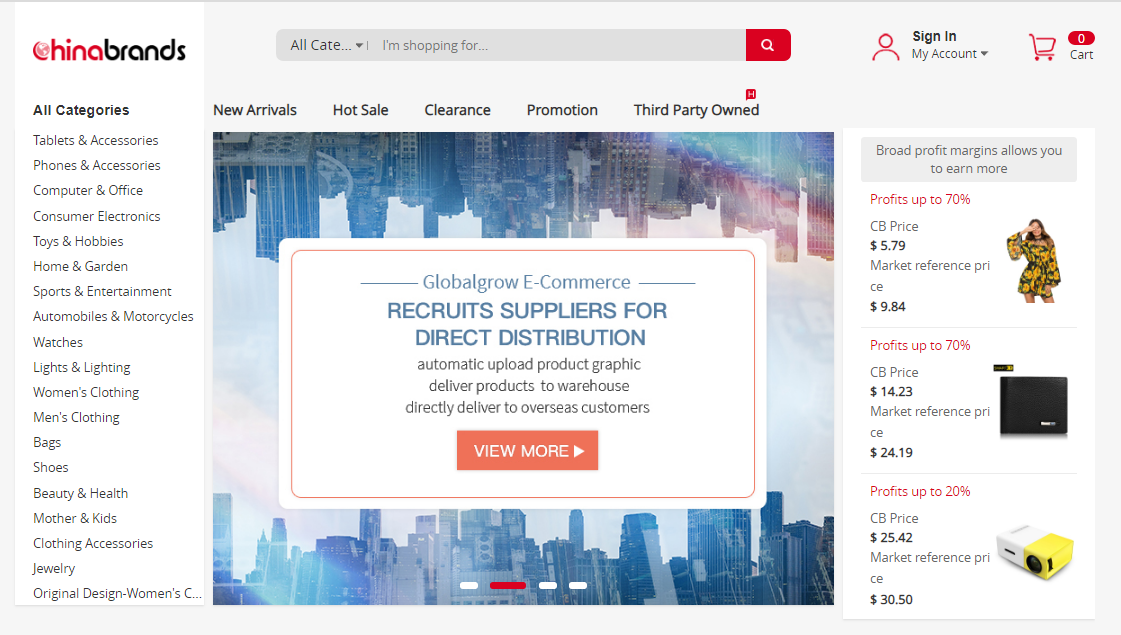
Task: Browse Consumer Electronics category
Action: (97, 216)
